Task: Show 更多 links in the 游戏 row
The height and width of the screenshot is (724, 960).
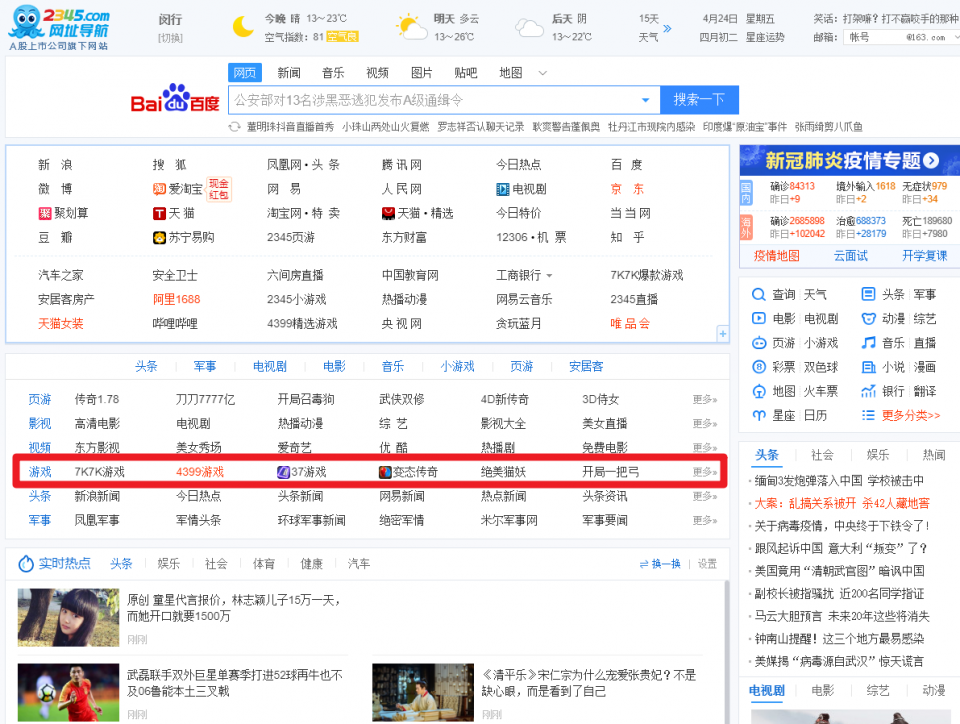Action: pyautogui.click(x=705, y=472)
